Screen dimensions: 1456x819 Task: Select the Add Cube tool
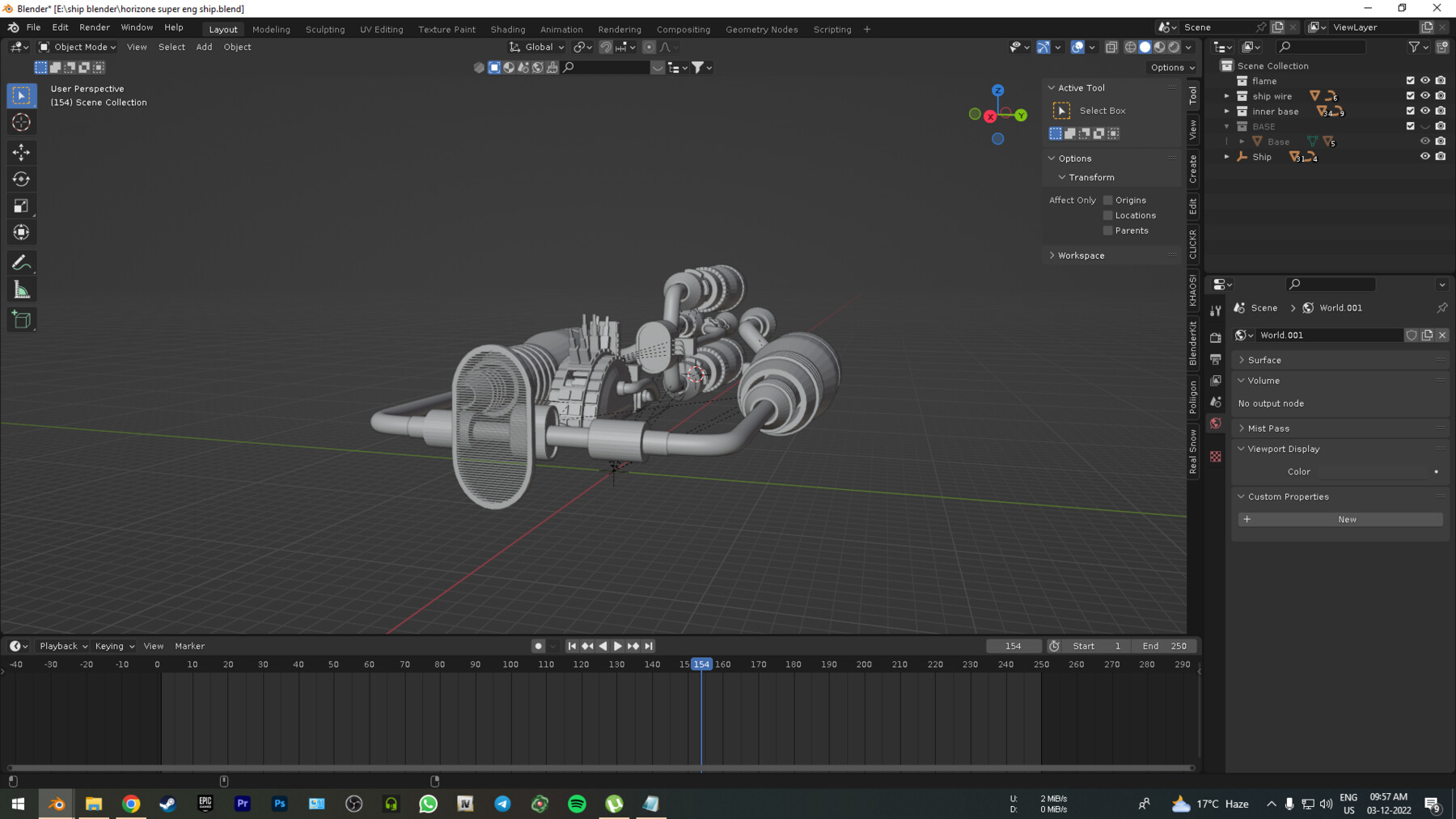(x=21, y=319)
